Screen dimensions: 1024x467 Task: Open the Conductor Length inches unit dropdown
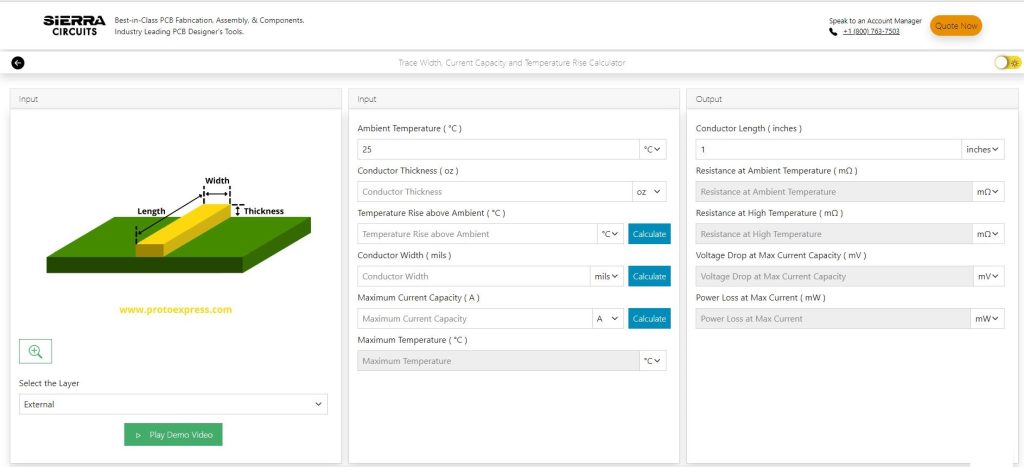pyautogui.click(x=983, y=150)
